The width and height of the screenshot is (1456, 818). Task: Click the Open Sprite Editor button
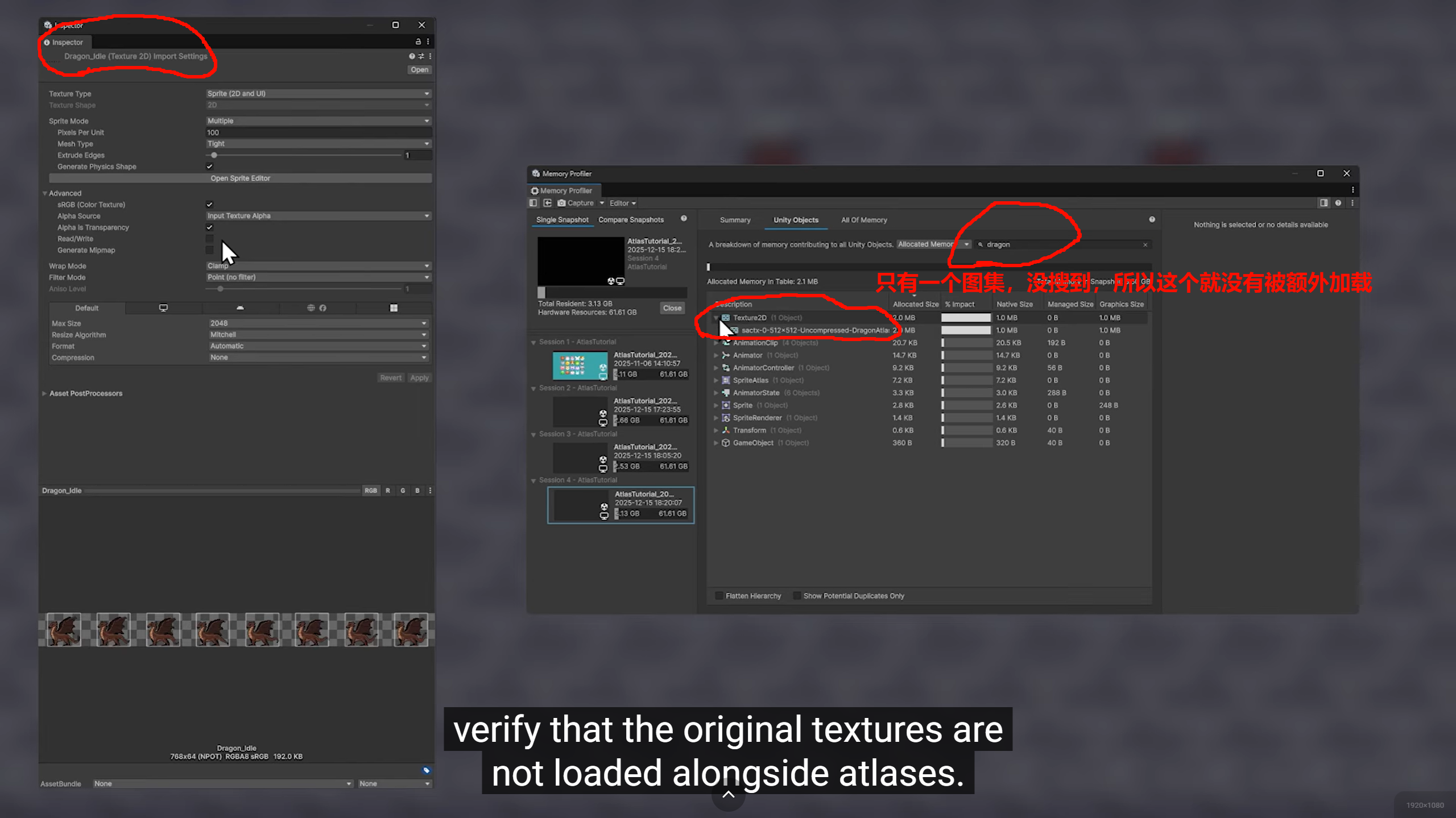click(240, 178)
